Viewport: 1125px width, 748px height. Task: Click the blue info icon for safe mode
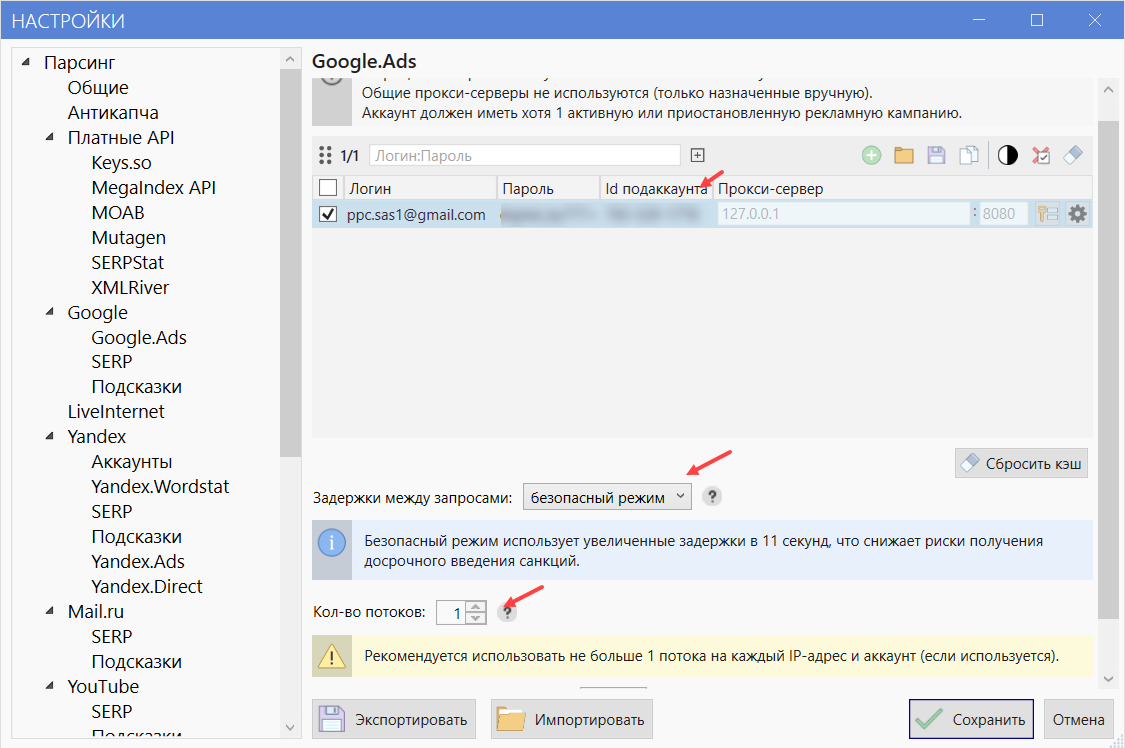coord(331,543)
